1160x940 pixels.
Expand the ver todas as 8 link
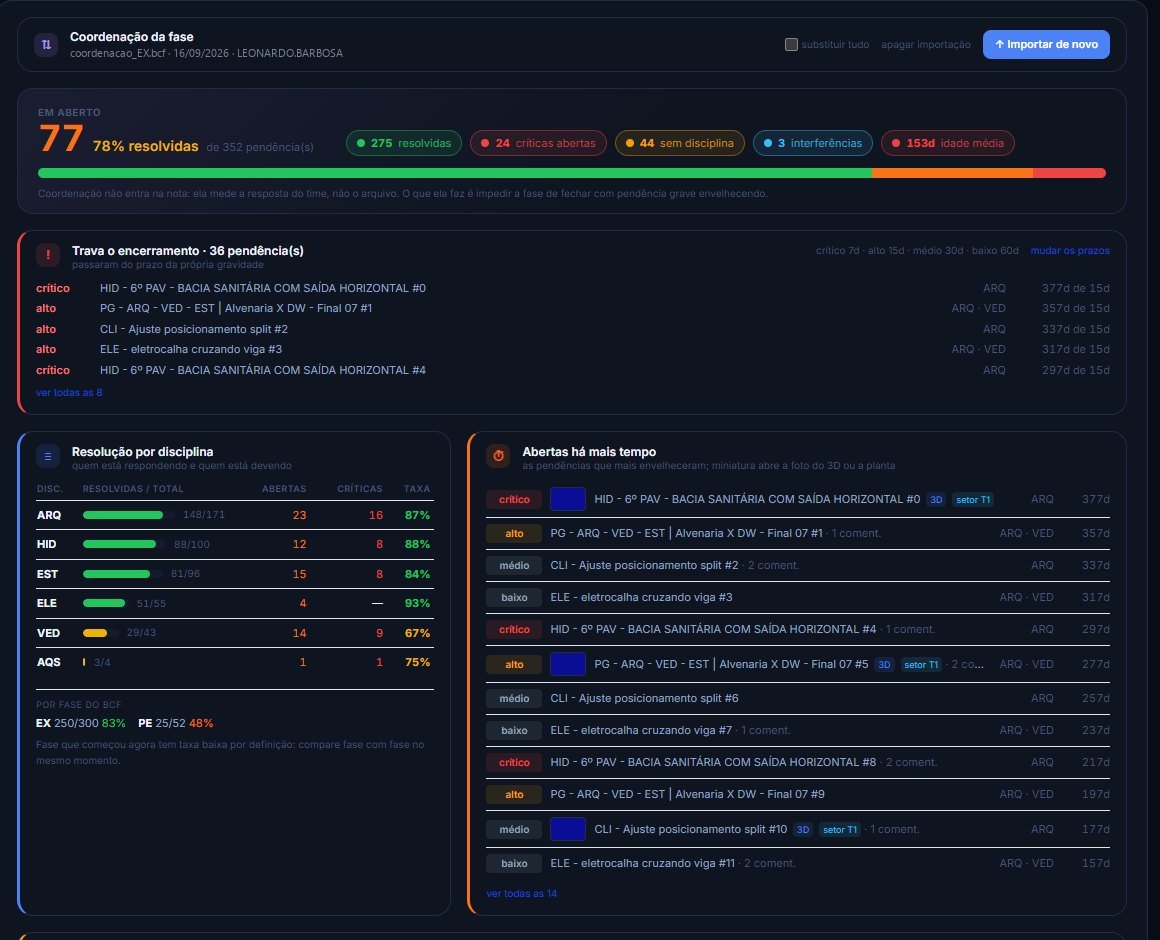pos(69,393)
